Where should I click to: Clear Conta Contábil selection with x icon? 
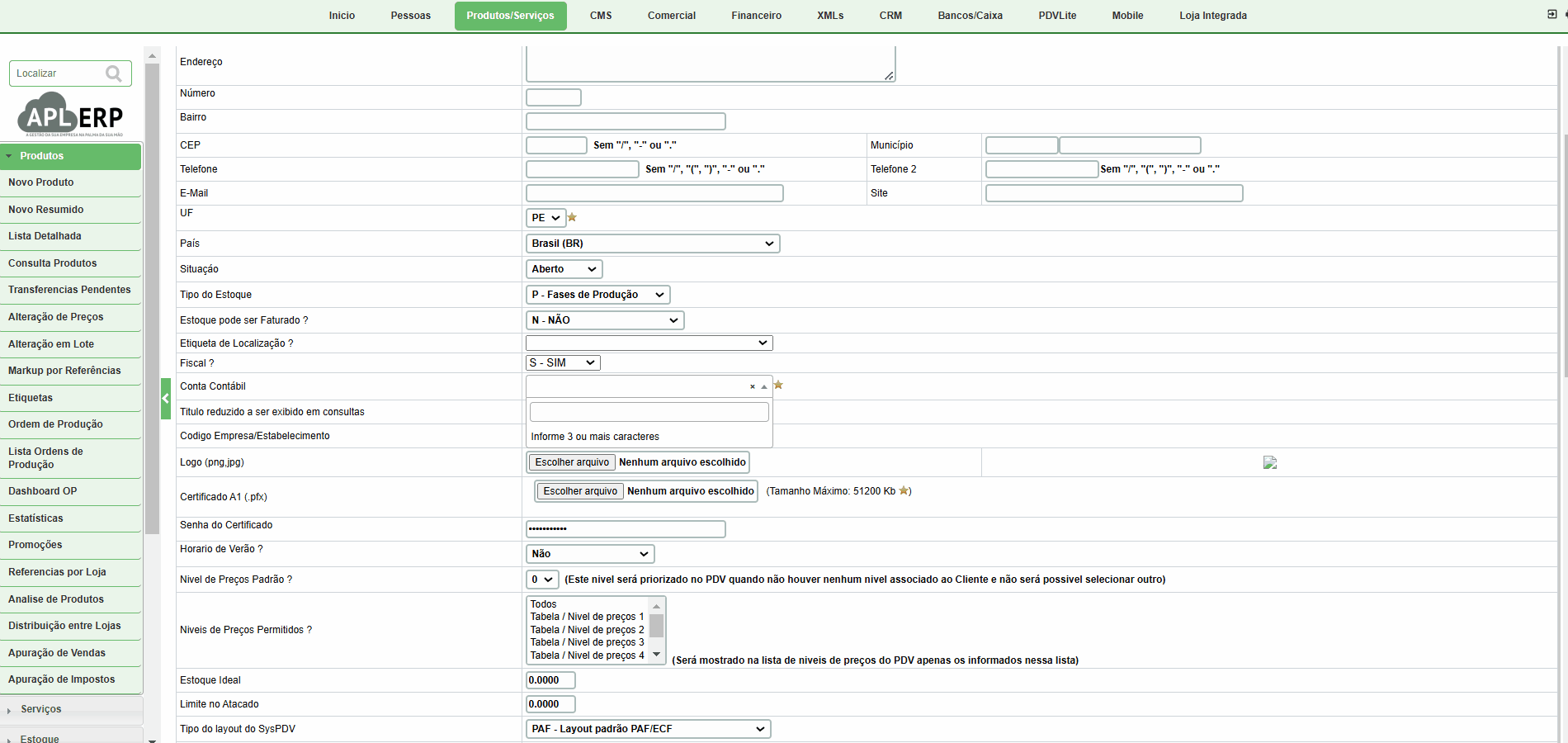pyautogui.click(x=753, y=386)
